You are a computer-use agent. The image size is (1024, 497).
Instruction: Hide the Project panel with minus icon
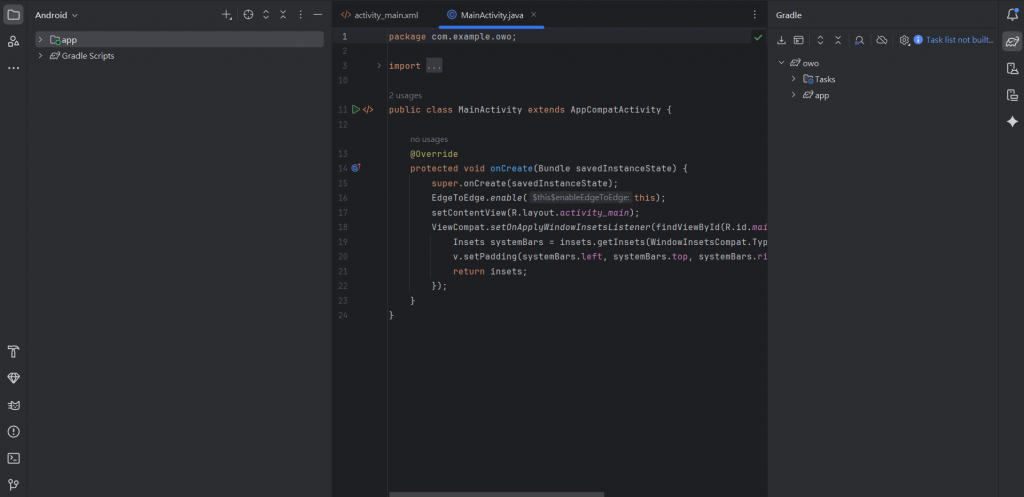pyautogui.click(x=318, y=14)
